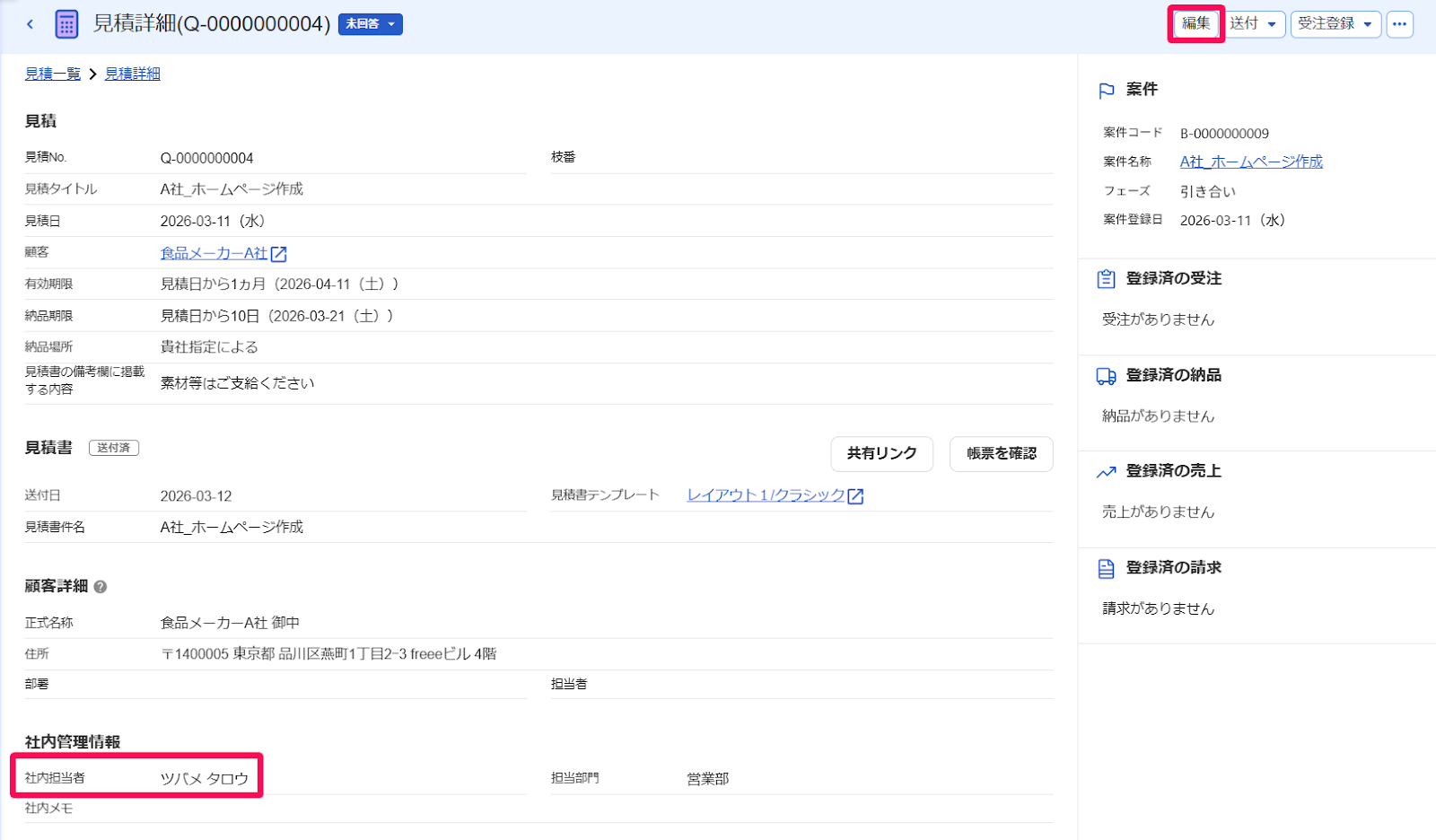Open the 食品メーカーA社 customer link

tap(214, 254)
